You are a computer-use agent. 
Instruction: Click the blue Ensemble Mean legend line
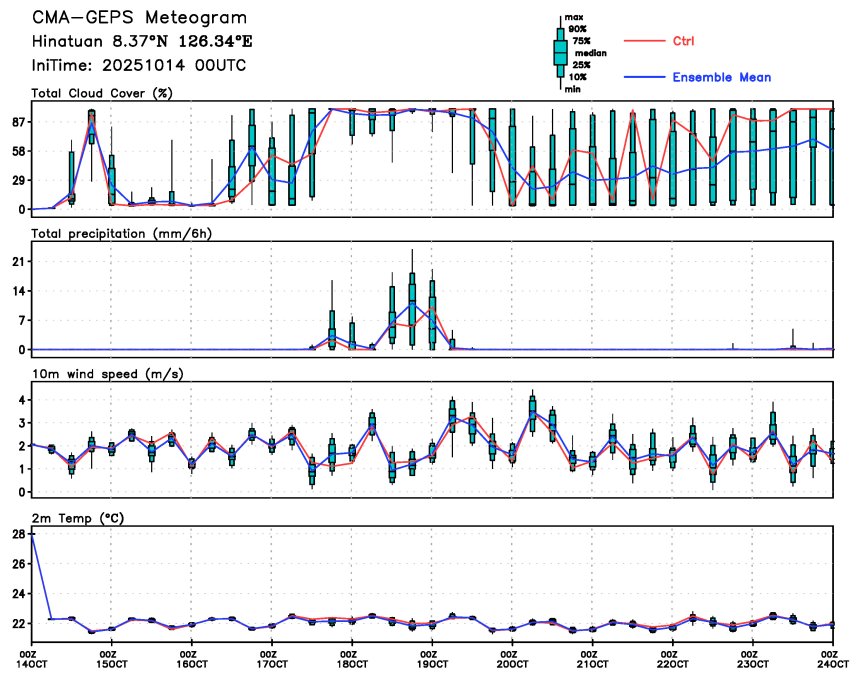click(x=644, y=77)
